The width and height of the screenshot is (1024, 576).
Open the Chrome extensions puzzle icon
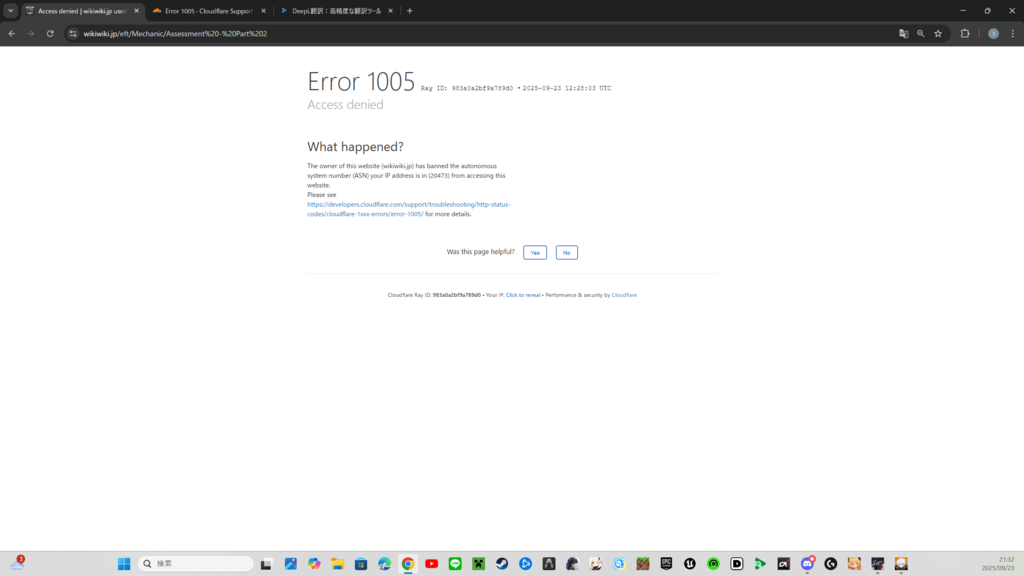[x=965, y=33]
